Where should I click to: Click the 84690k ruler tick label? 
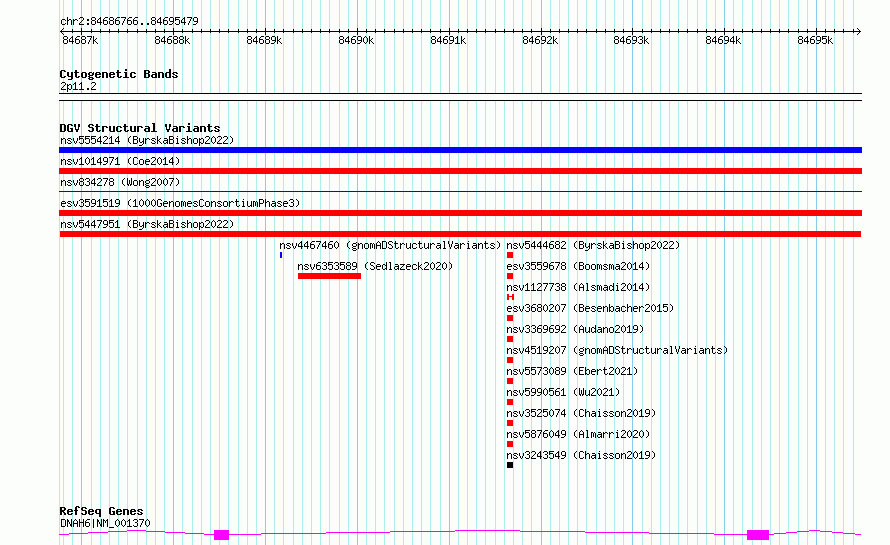tap(356, 40)
